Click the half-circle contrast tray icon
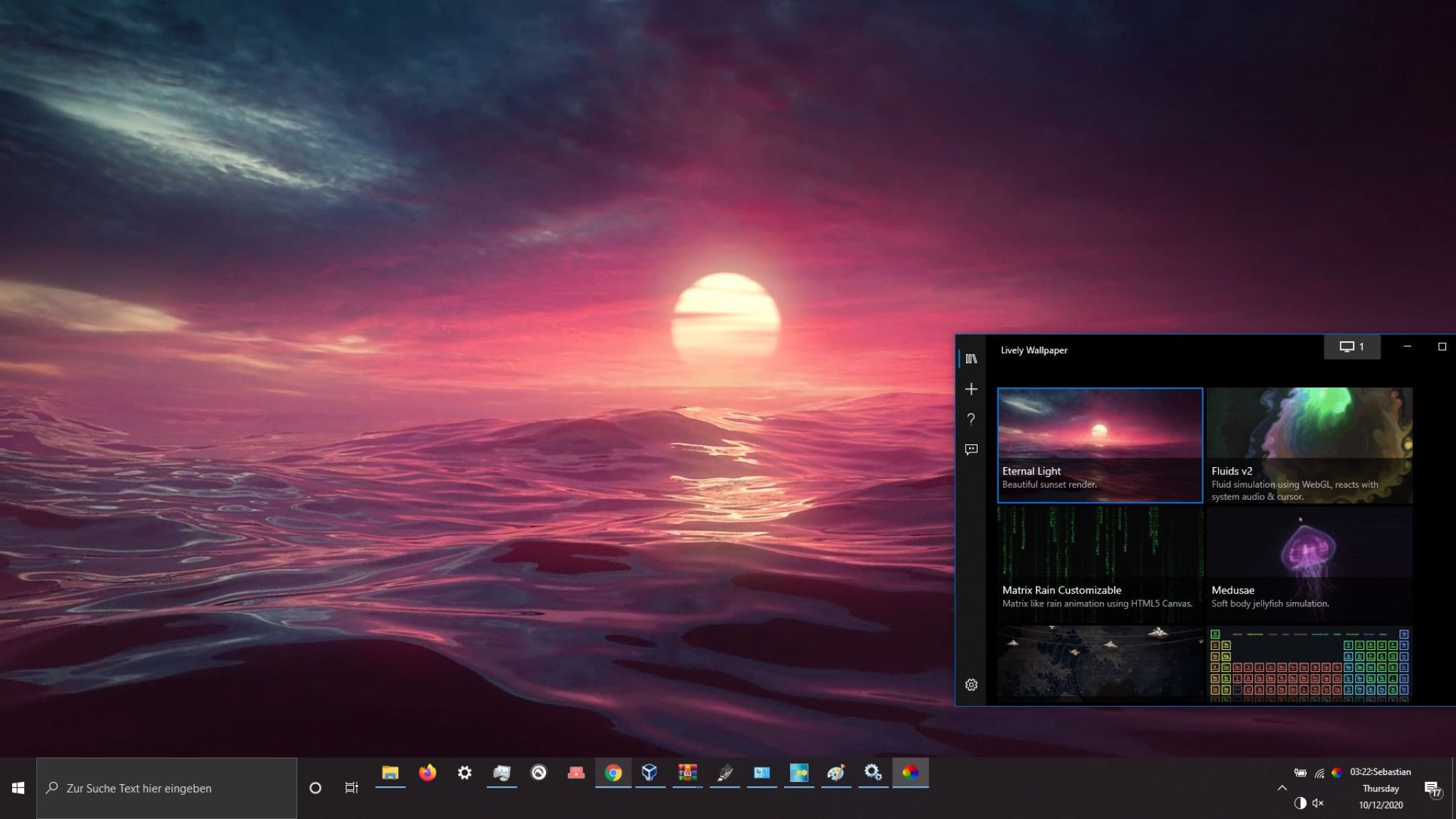 (1300, 803)
